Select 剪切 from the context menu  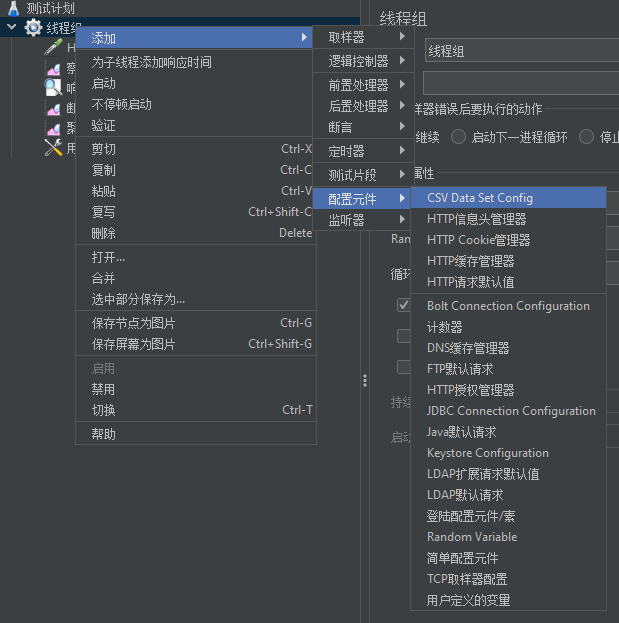tap(194, 149)
